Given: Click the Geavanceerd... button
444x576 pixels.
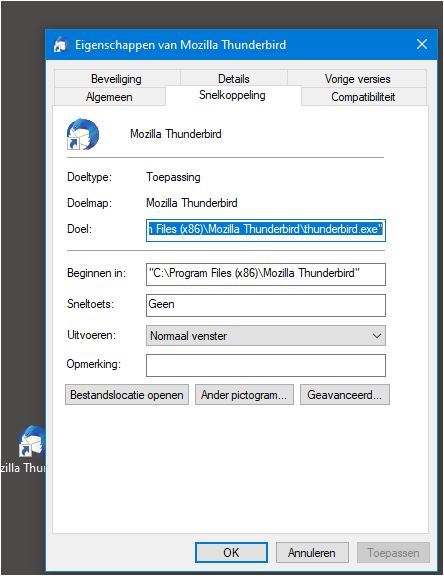Looking at the screenshot, I should pyautogui.click(x=345, y=395).
